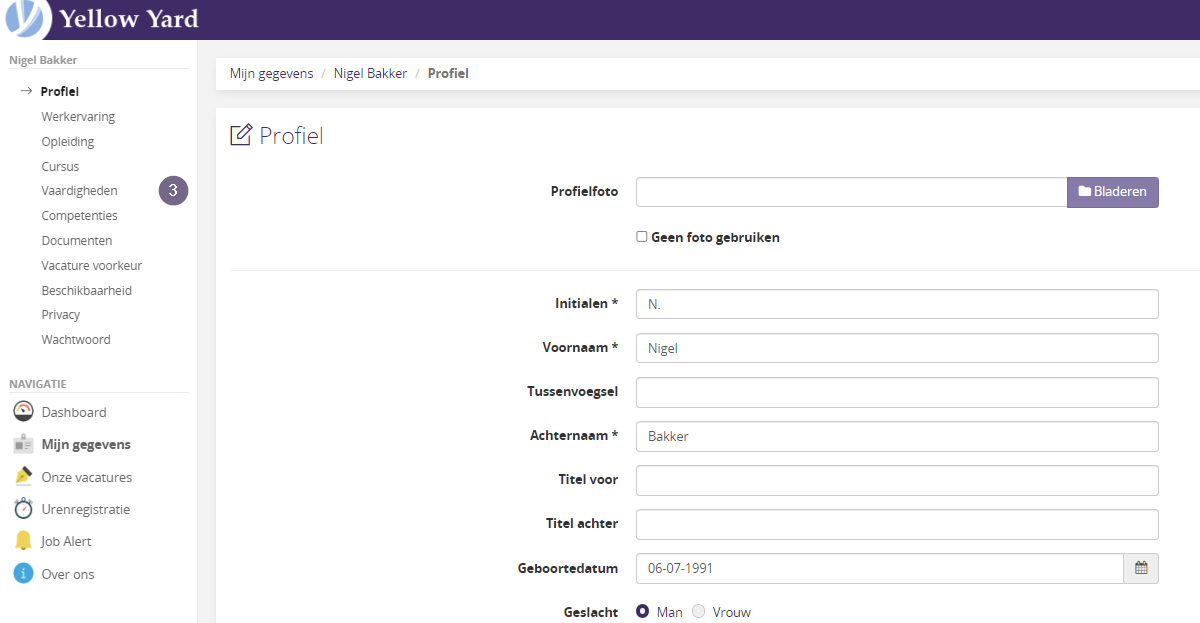The width and height of the screenshot is (1200, 623).
Task: Go to the Vaardigheden section
Action: (79, 190)
